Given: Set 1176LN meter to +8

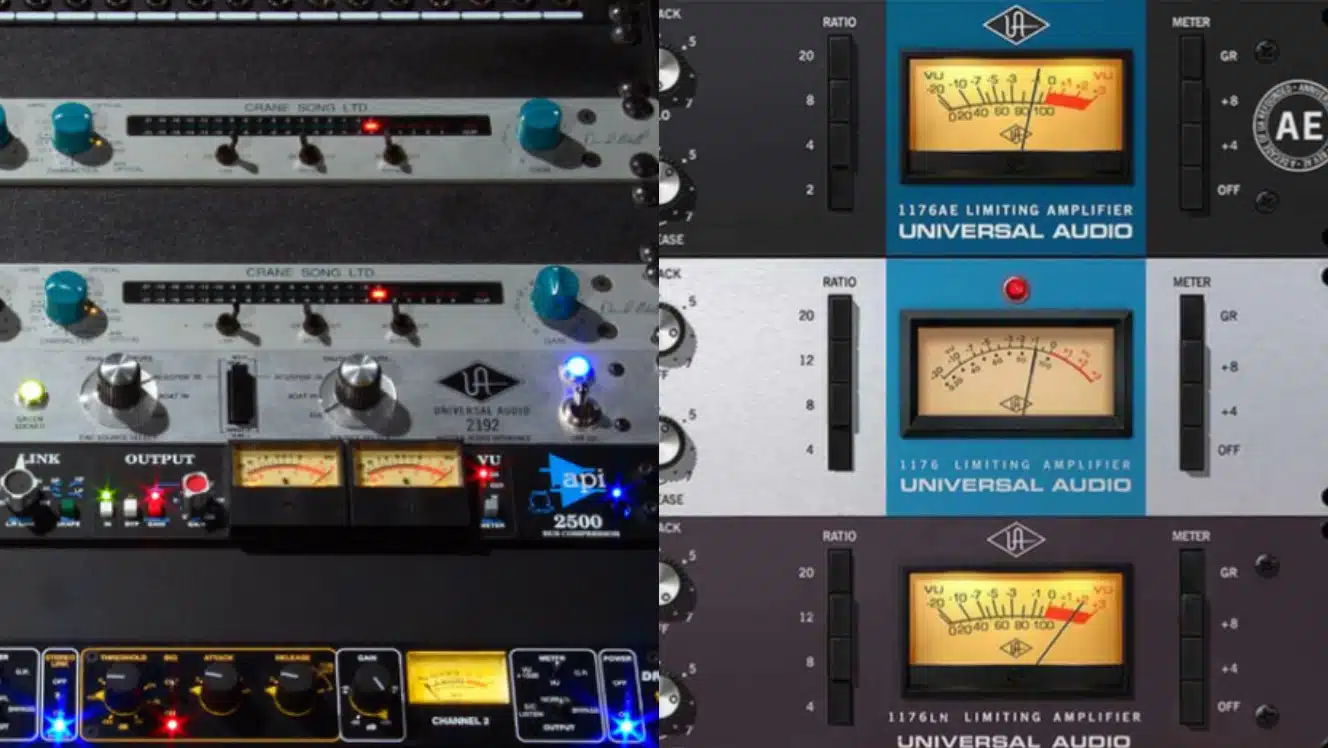Looking at the screenshot, I should (1192, 616).
